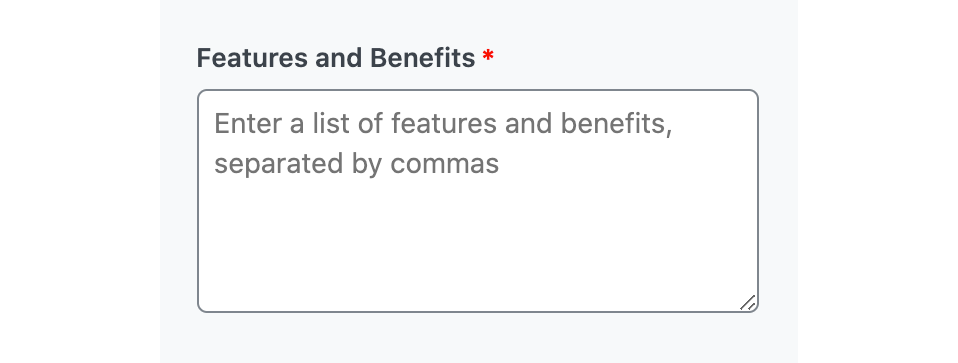
Task: Place cursor at start of features textarea
Action: (216, 124)
